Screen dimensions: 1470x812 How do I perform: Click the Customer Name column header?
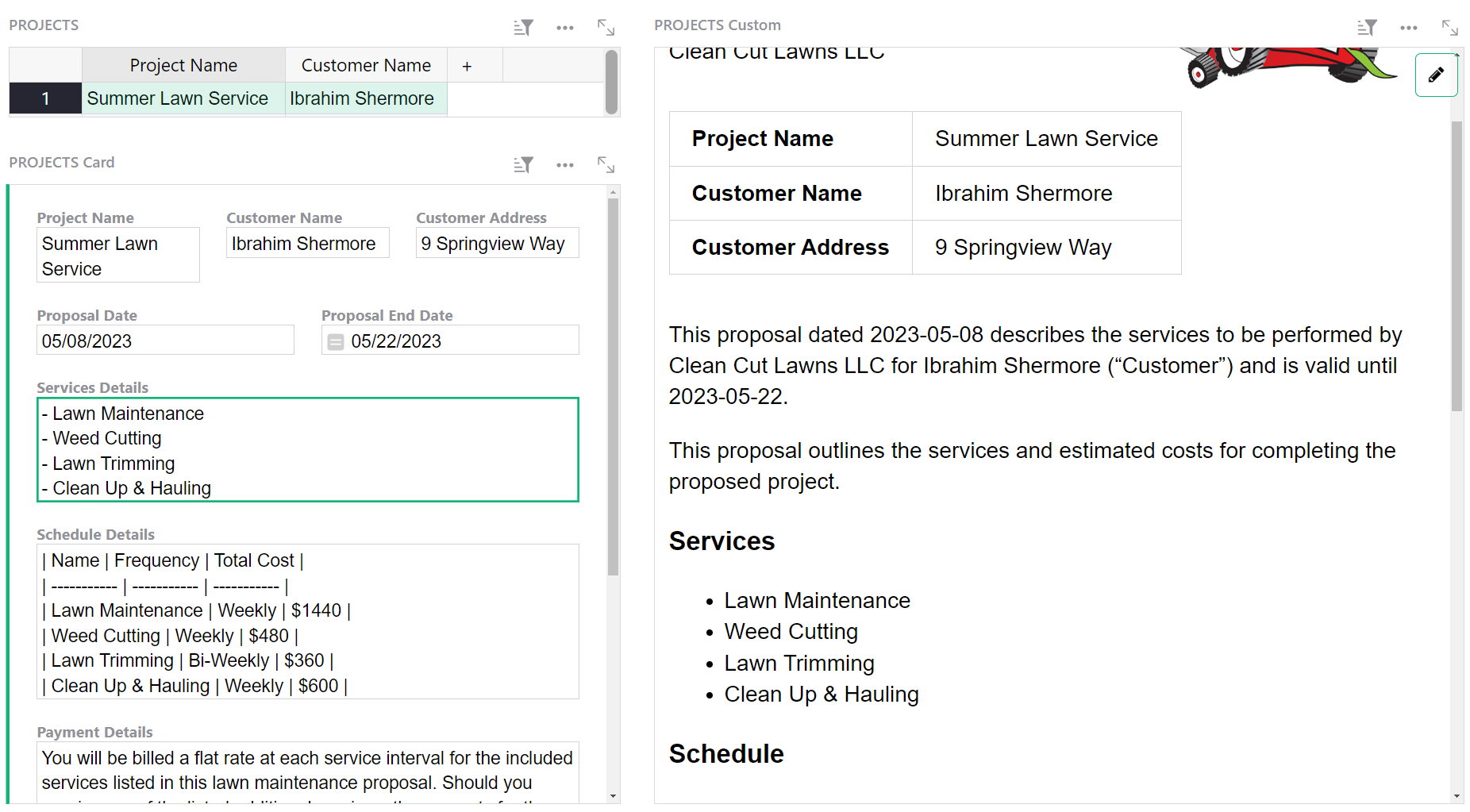(x=366, y=66)
